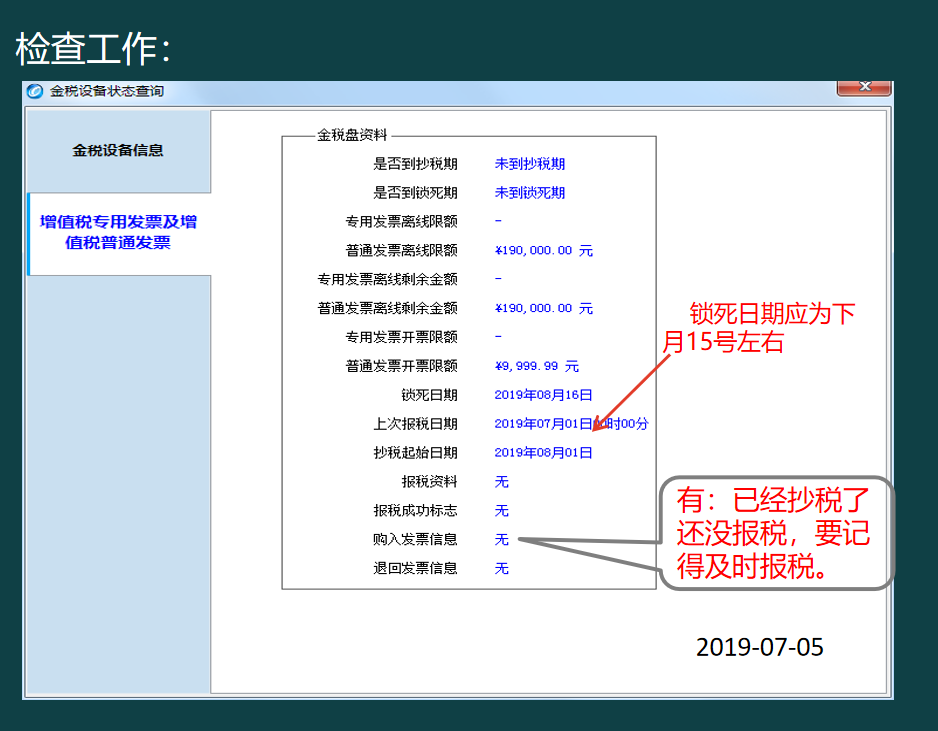Click the 报税资料 label
This screenshot has width=938, height=731.
(430, 482)
